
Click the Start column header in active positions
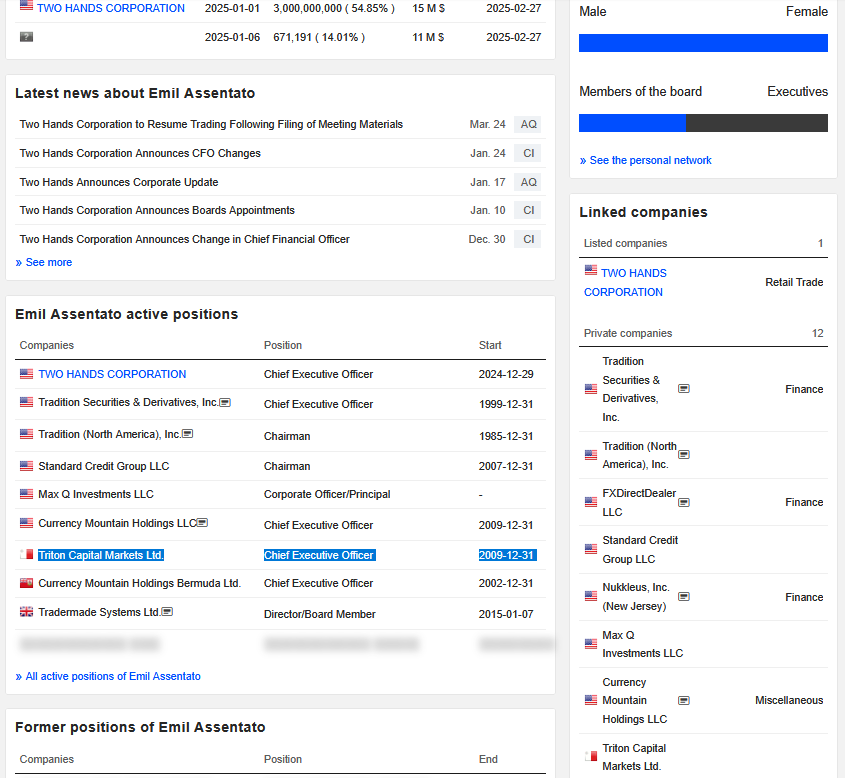pos(490,345)
